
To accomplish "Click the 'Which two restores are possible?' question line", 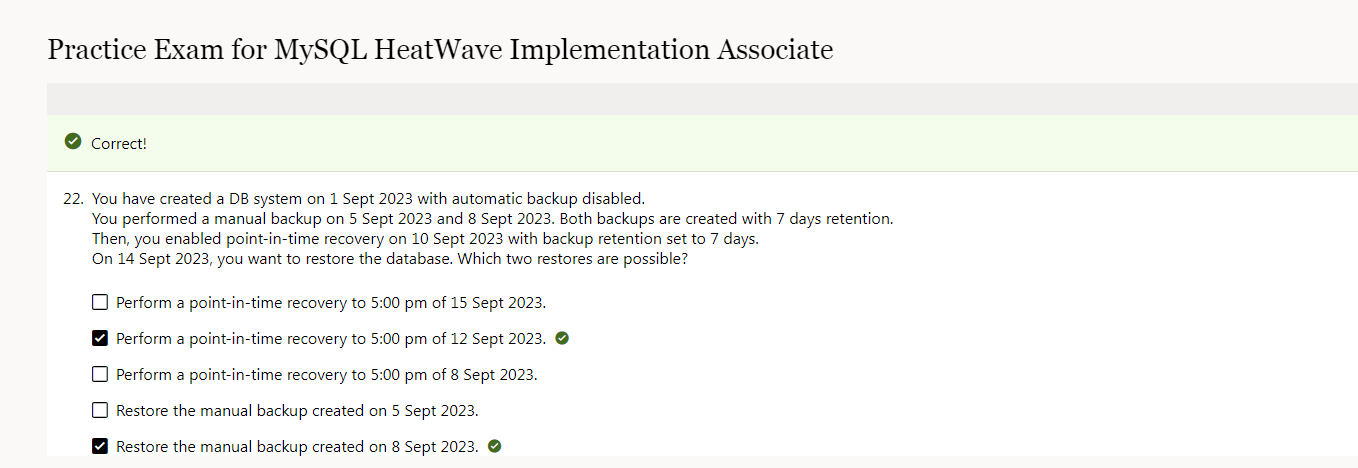I will pyautogui.click(x=390, y=258).
